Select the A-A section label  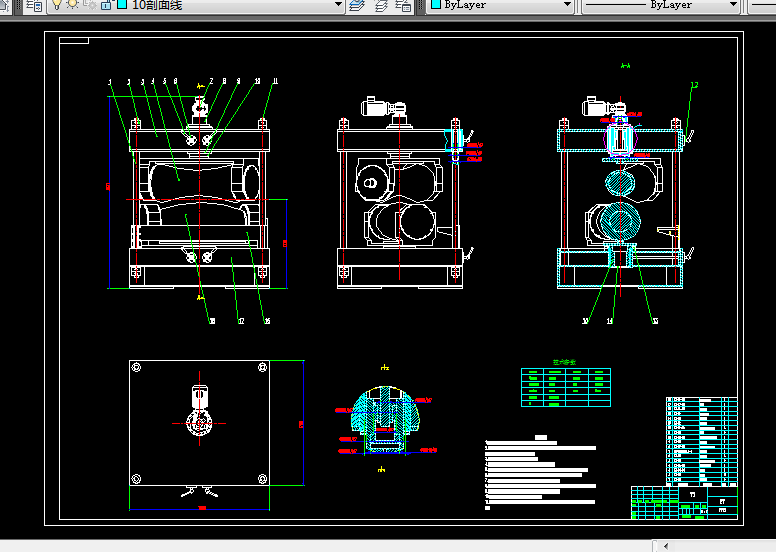626,65
